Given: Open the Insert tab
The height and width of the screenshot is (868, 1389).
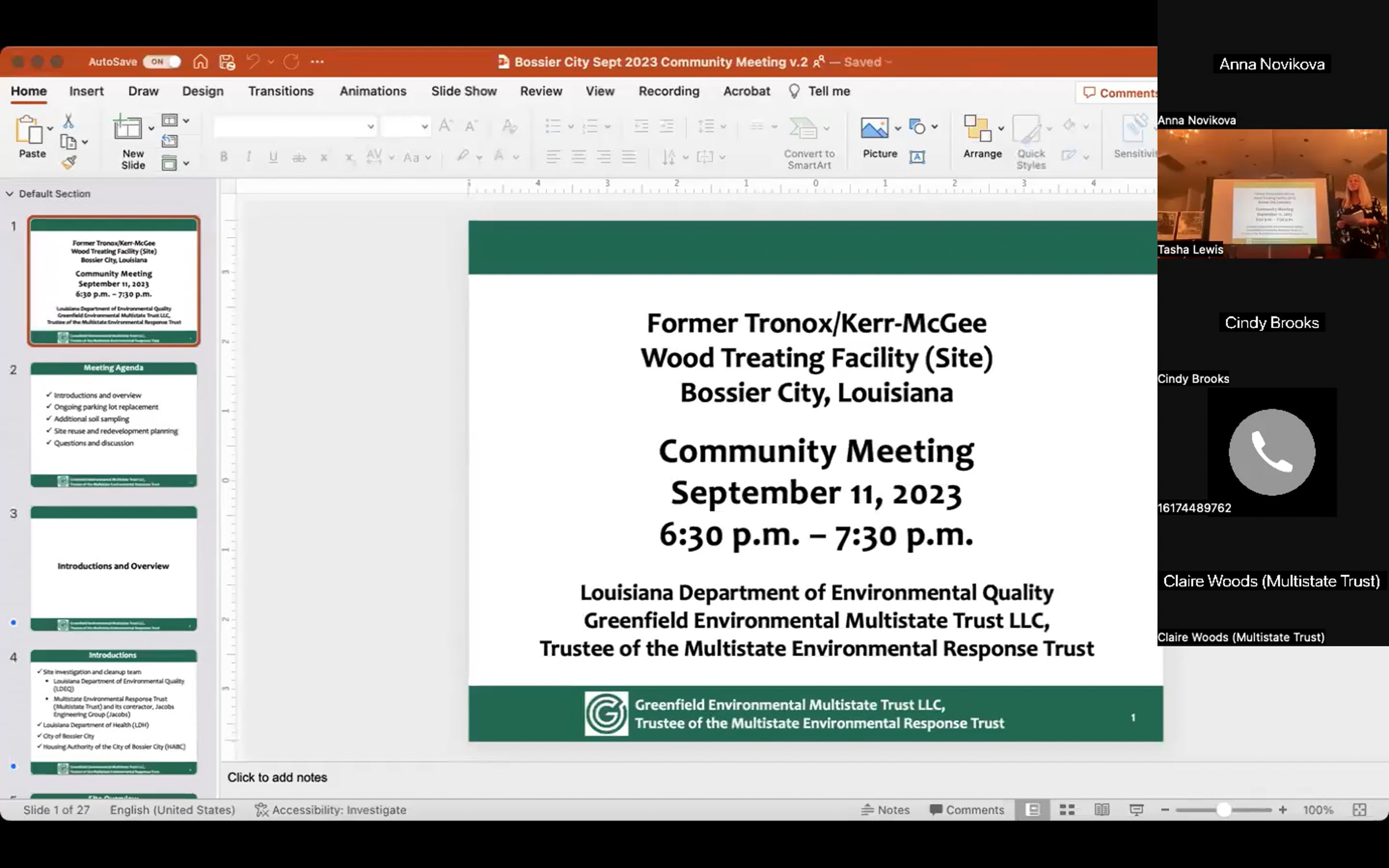Looking at the screenshot, I should (x=86, y=91).
